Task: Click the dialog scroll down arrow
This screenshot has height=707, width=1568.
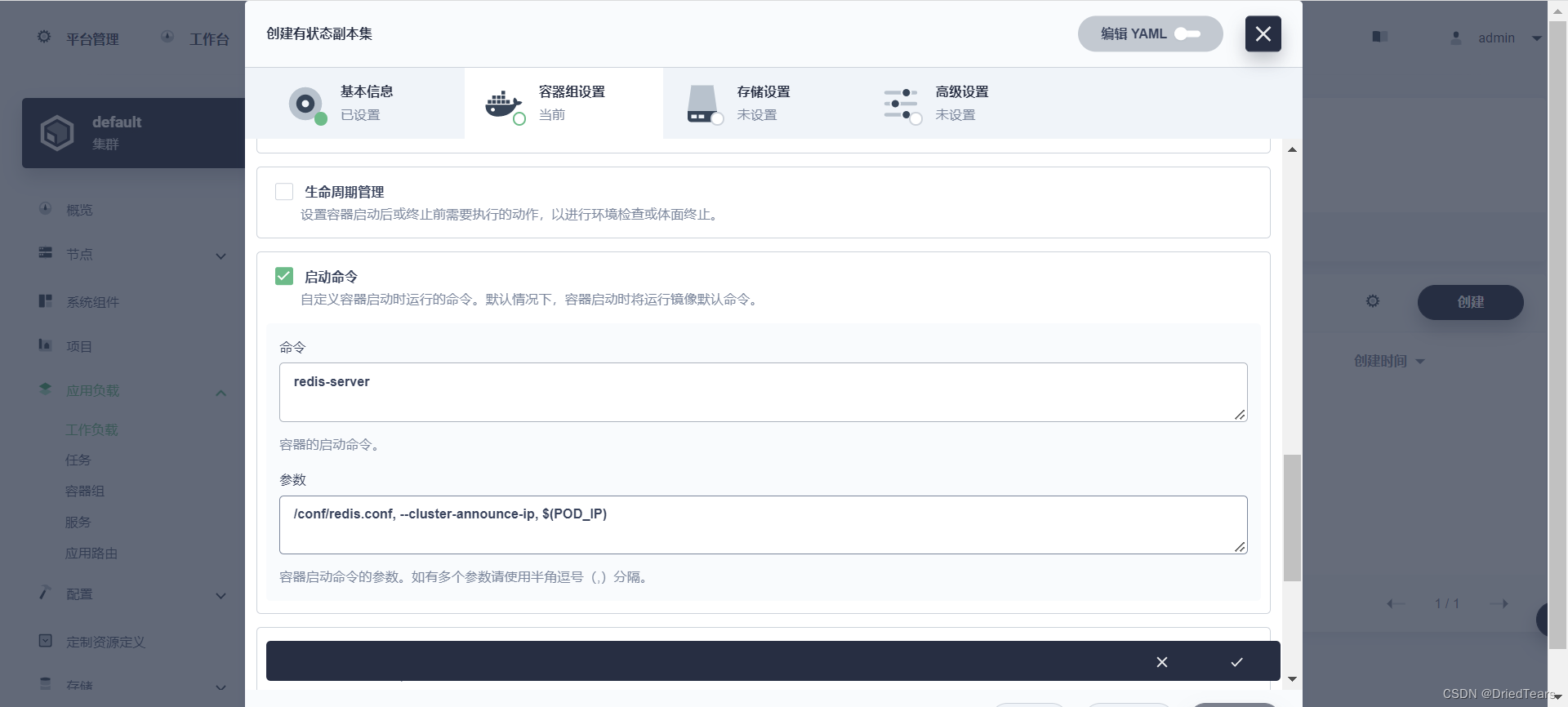Action: click(x=1292, y=678)
